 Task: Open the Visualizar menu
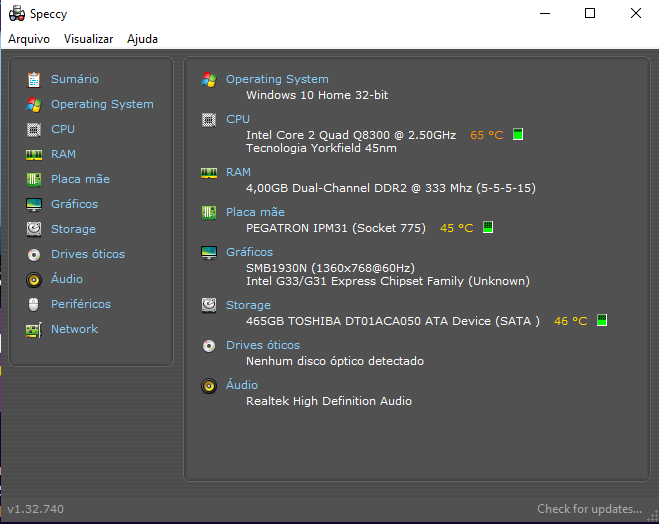click(89, 39)
